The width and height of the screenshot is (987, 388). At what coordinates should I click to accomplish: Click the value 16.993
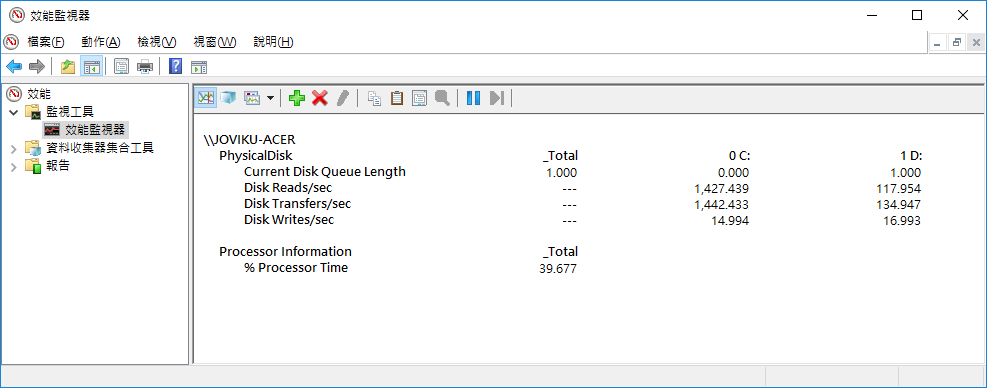point(901,221)
